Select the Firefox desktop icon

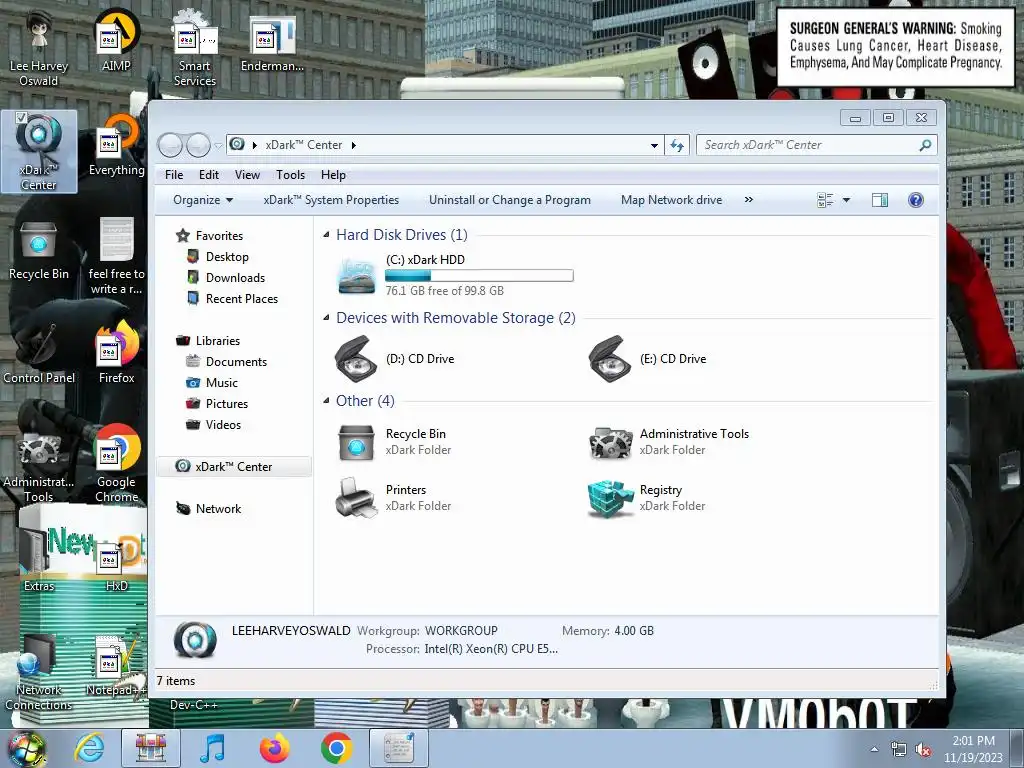(x=116, y=353)
